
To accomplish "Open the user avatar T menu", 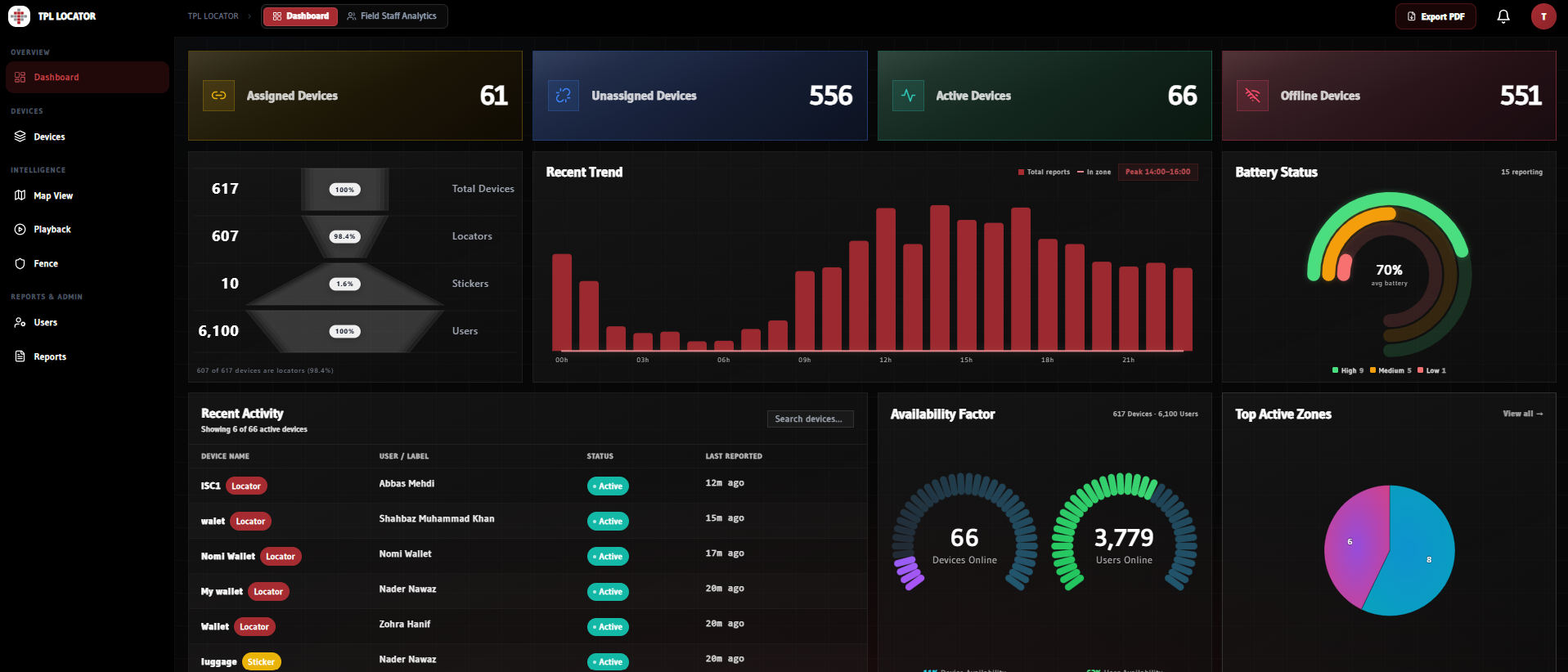I will [x=1543, y=16].
